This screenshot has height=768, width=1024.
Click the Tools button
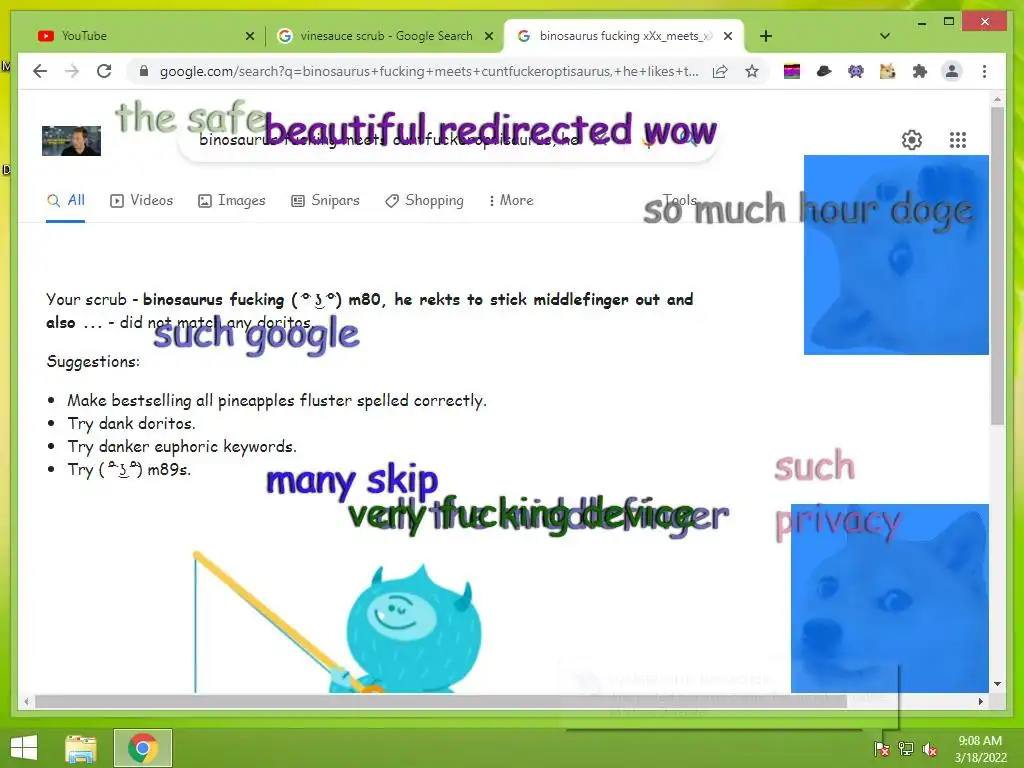[680, 200]
